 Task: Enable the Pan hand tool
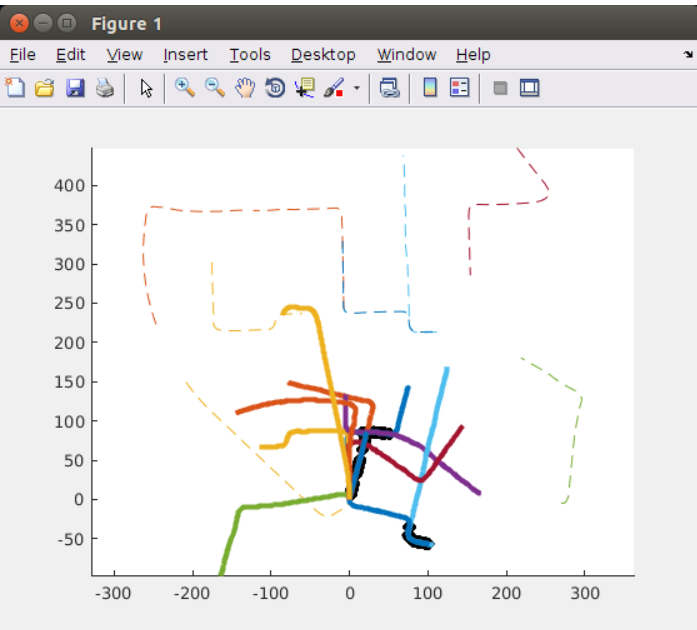[245, 88]
